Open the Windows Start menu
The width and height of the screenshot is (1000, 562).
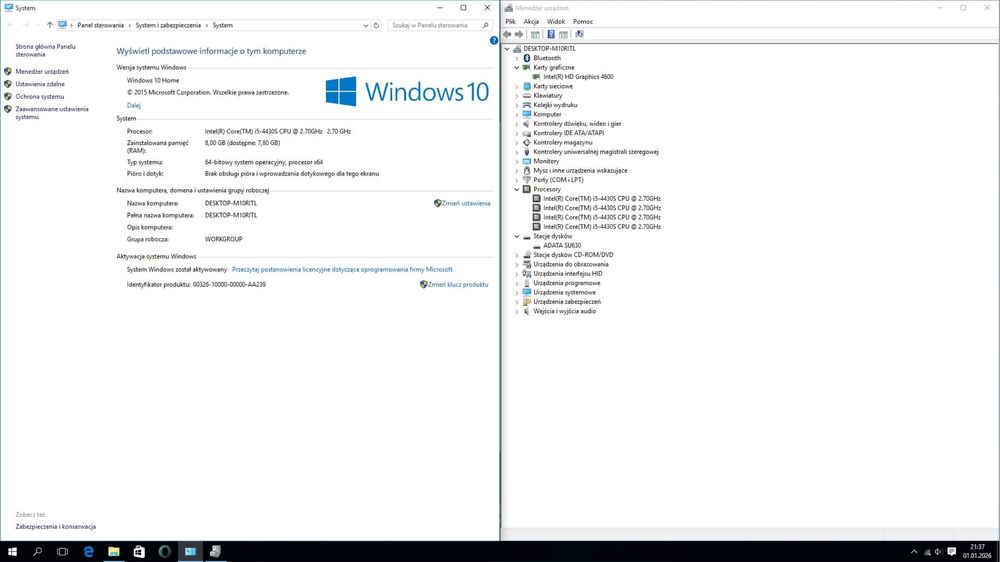point(12,551)
